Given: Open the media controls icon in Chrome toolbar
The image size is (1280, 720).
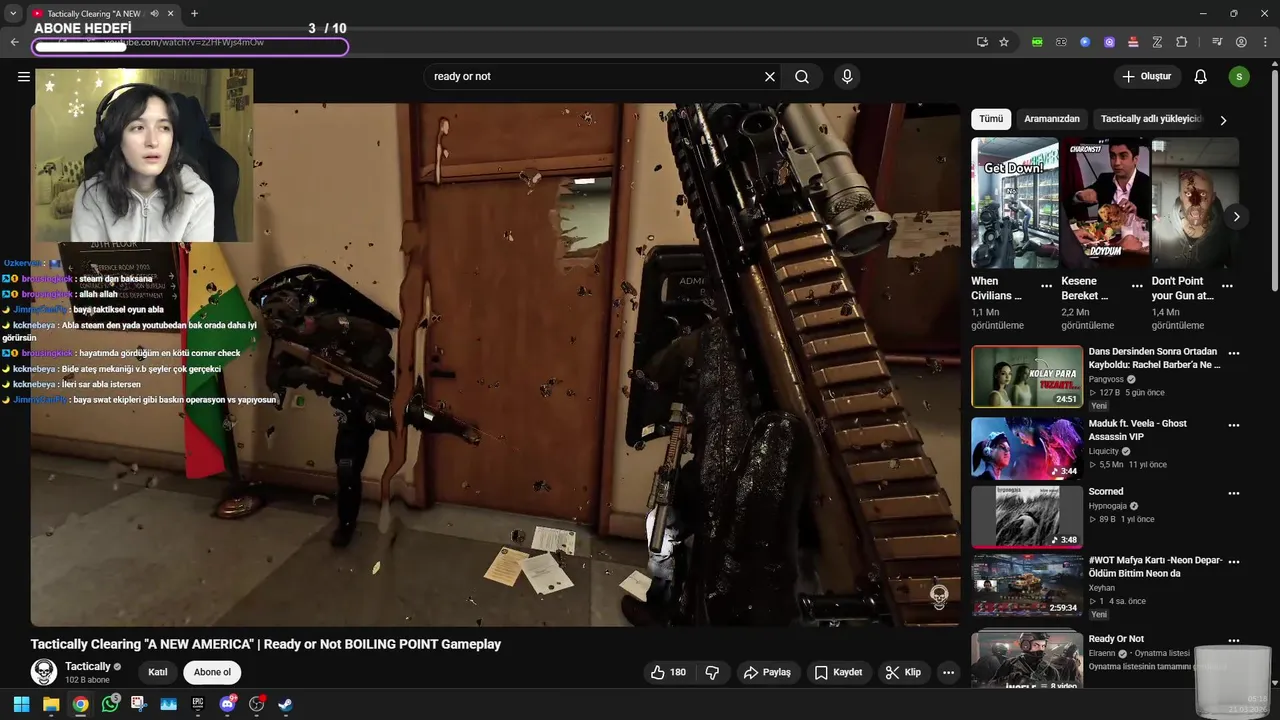Looking at the screenshot, I should pos(1217,42).
